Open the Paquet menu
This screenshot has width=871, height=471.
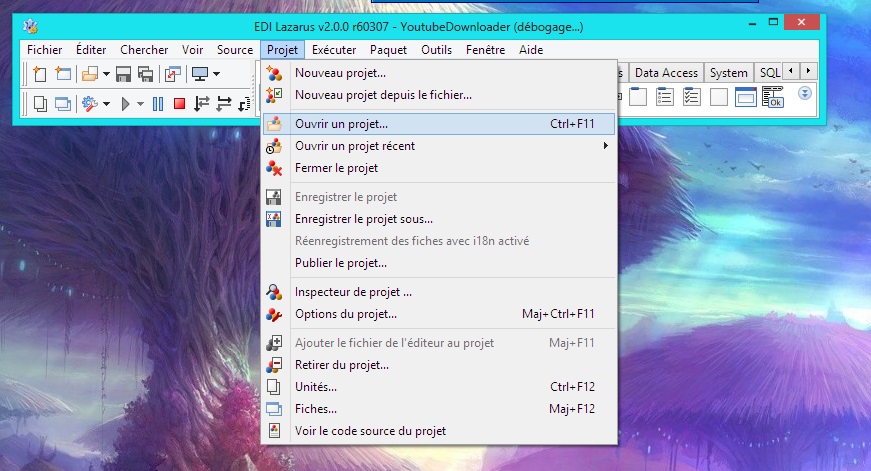pos(388,50)
